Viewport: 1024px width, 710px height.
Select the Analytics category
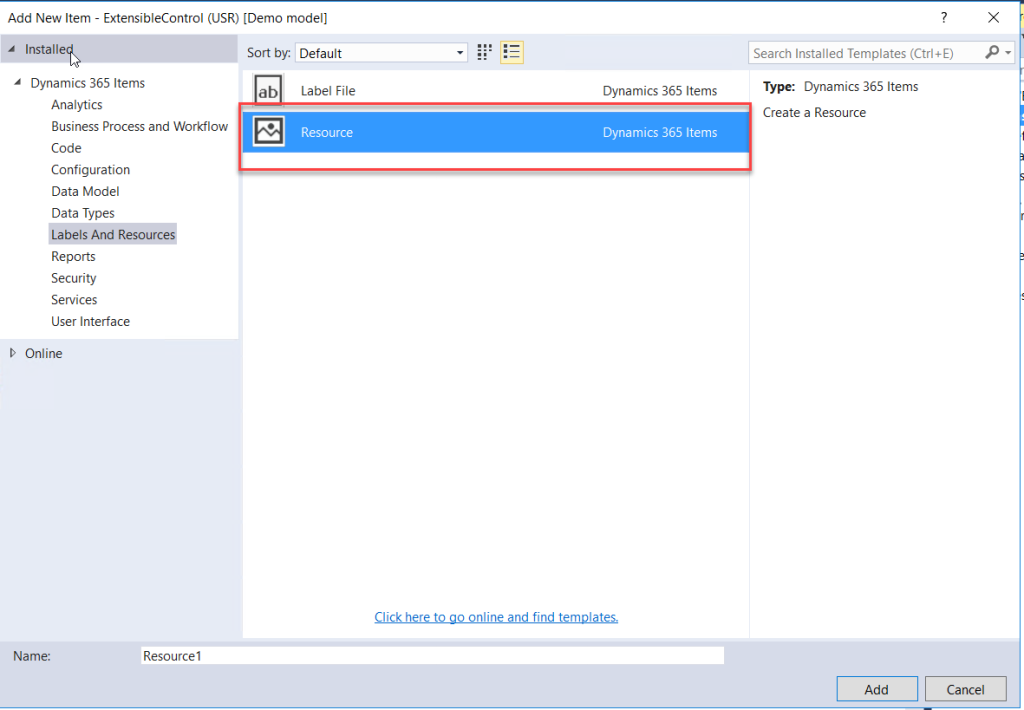point(77,105)
